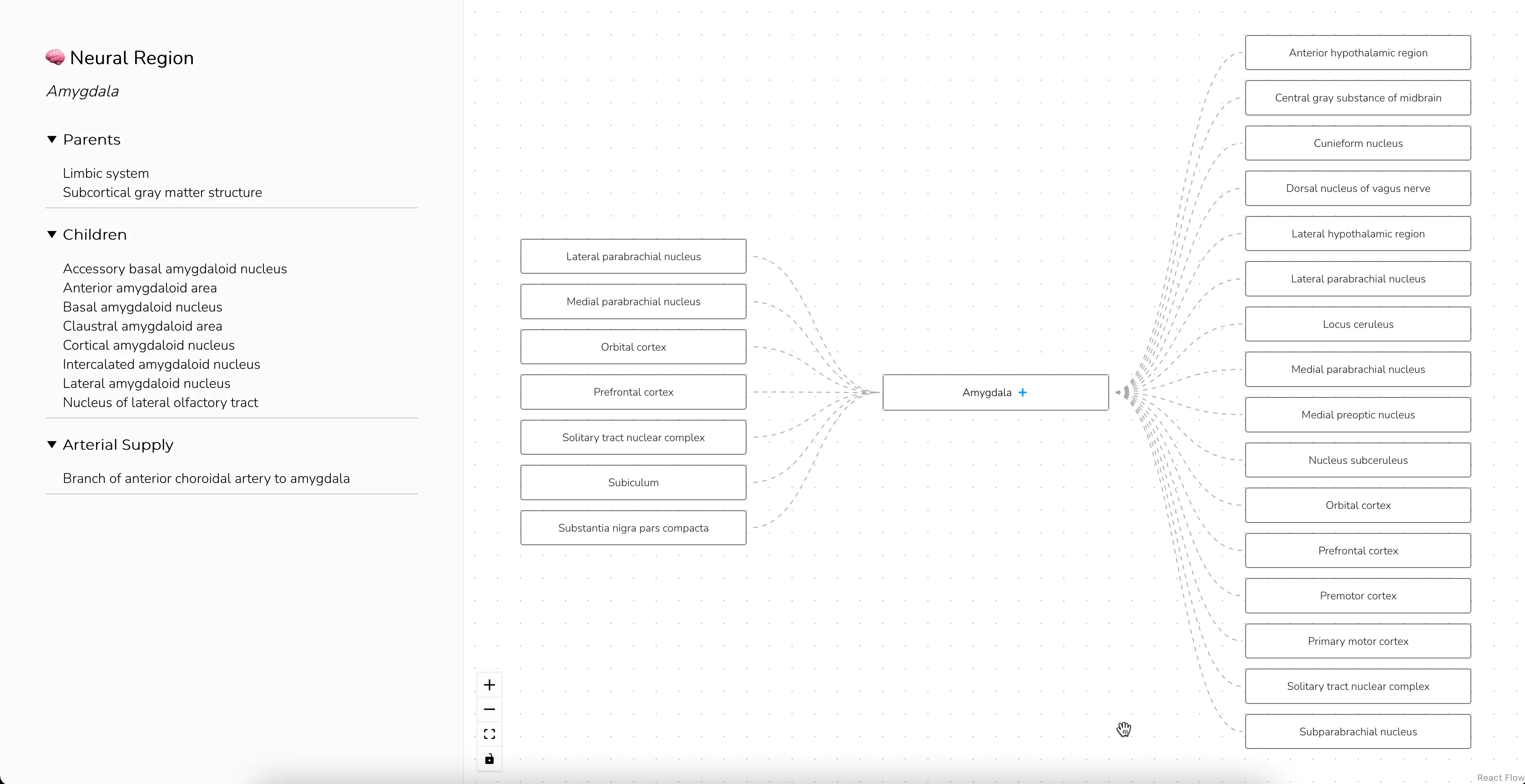Screen dimensions: 1525x784
Task: Click the zoom in plus control
Action: [x=489, y=684]
